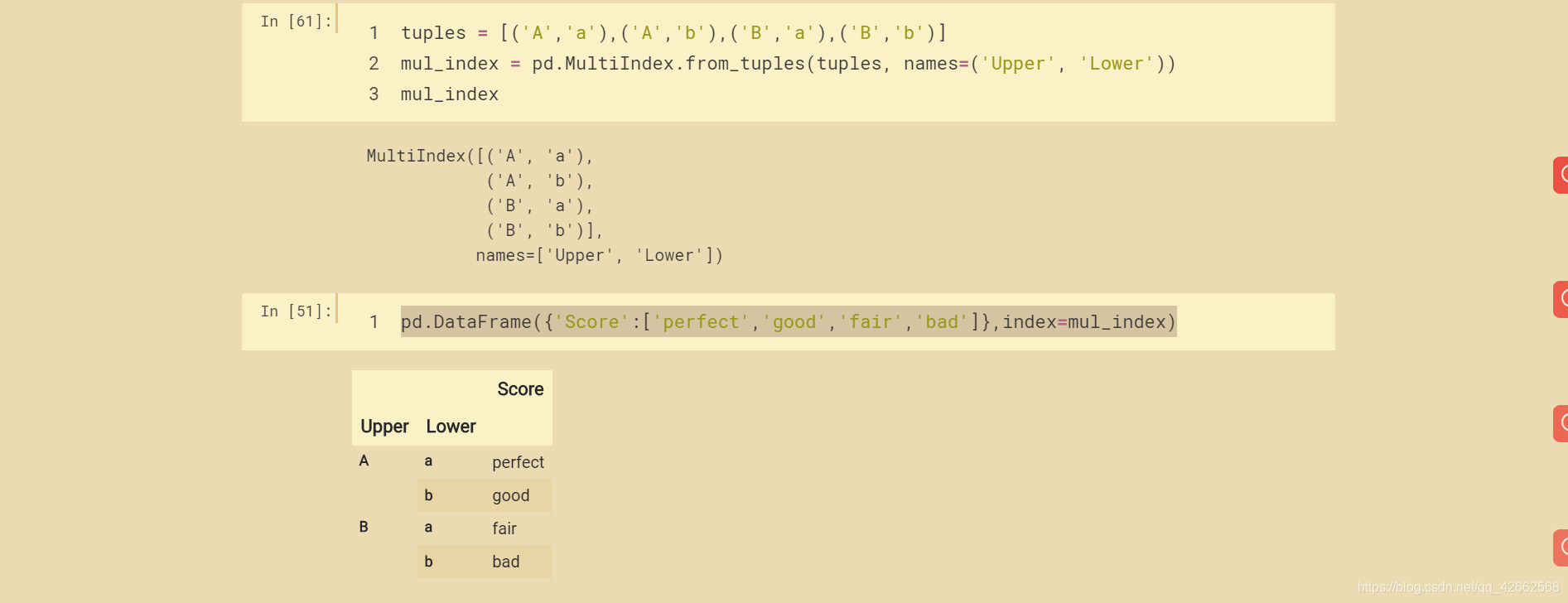Click the 'good' cell in the output table
The width and height of the screenshot is (1568, 603).
[510, 495]
